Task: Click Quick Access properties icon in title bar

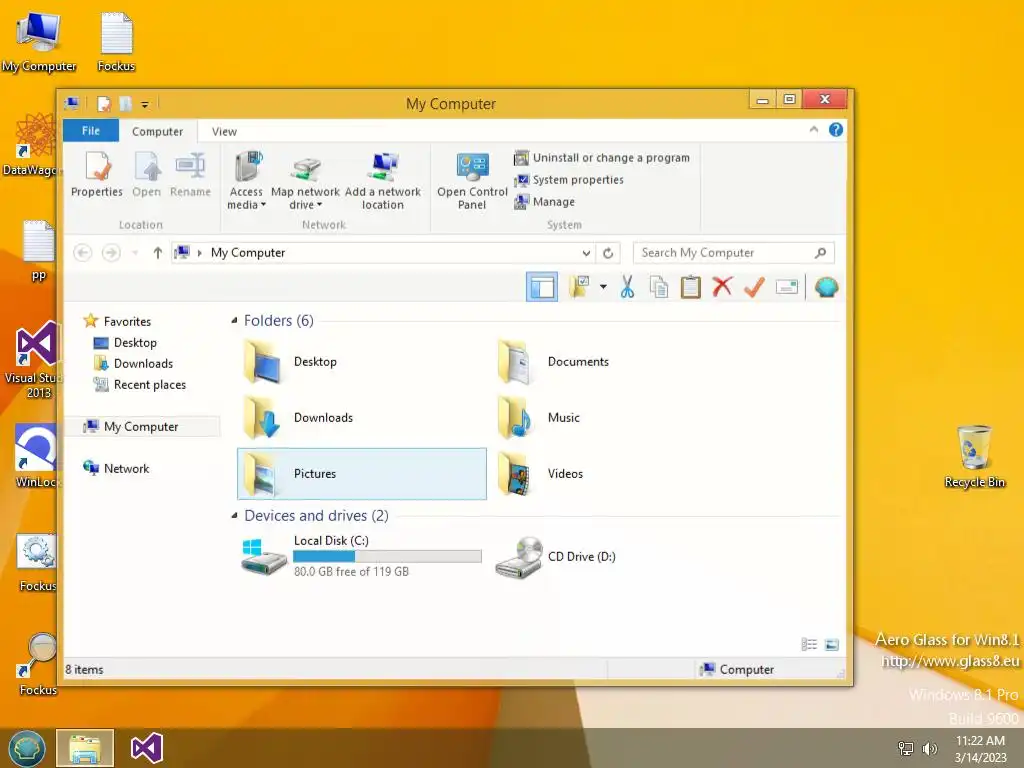Action: click(x=103, y=104)
